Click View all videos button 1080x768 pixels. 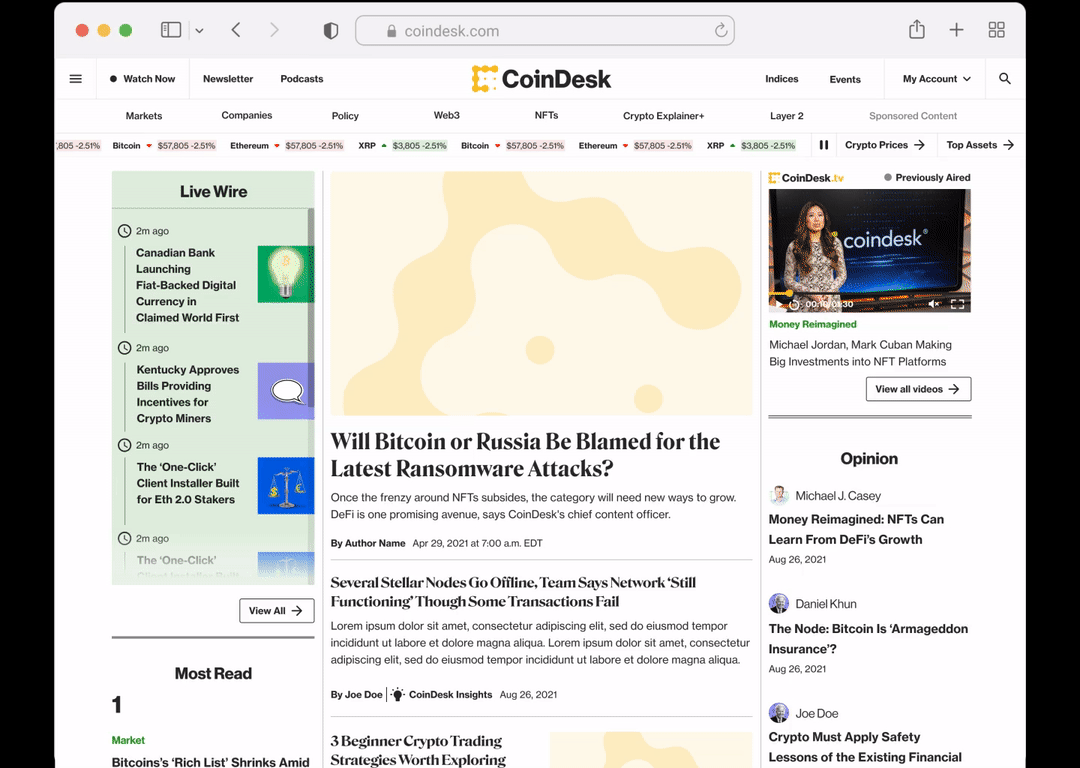point(918,389)
